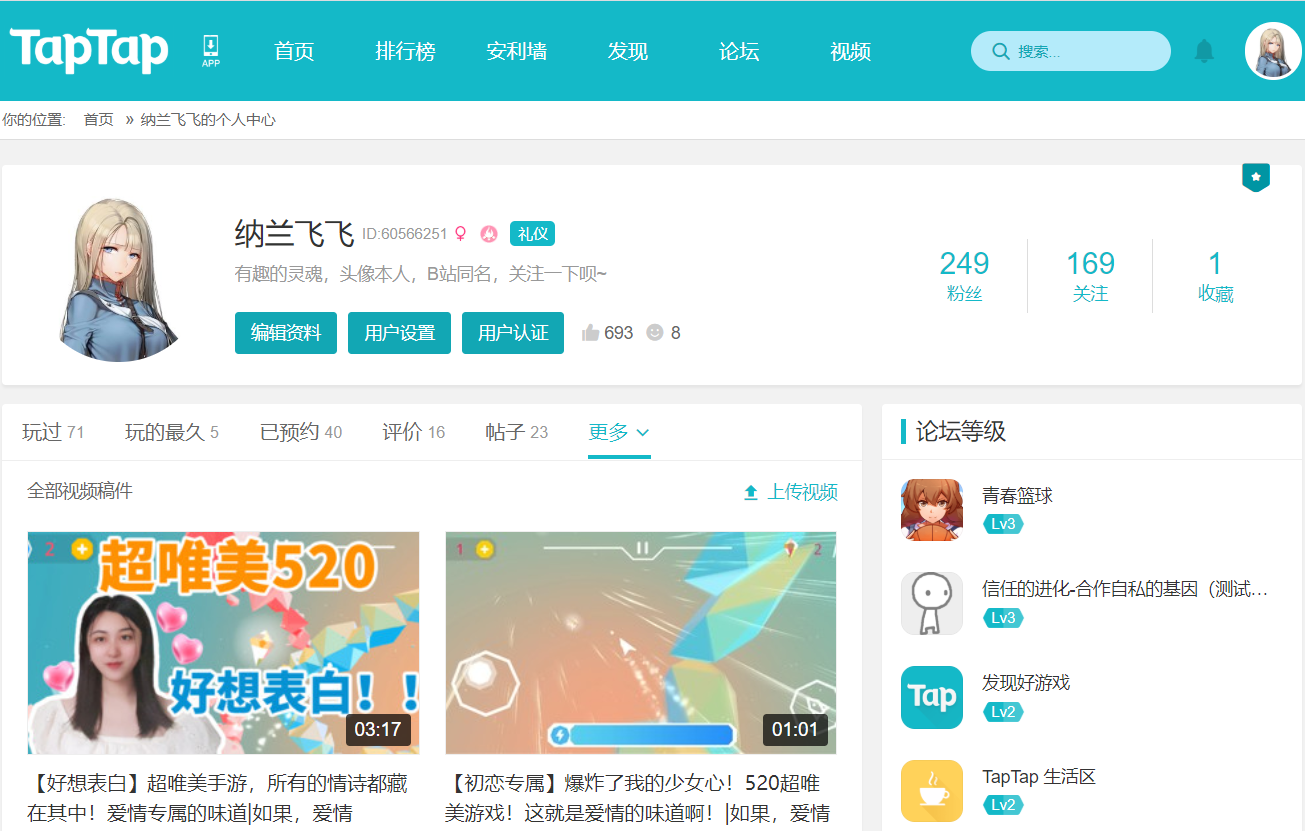Click the Lv2 badge under TapTap 生活区
1305x831 pixels.
1003,805
